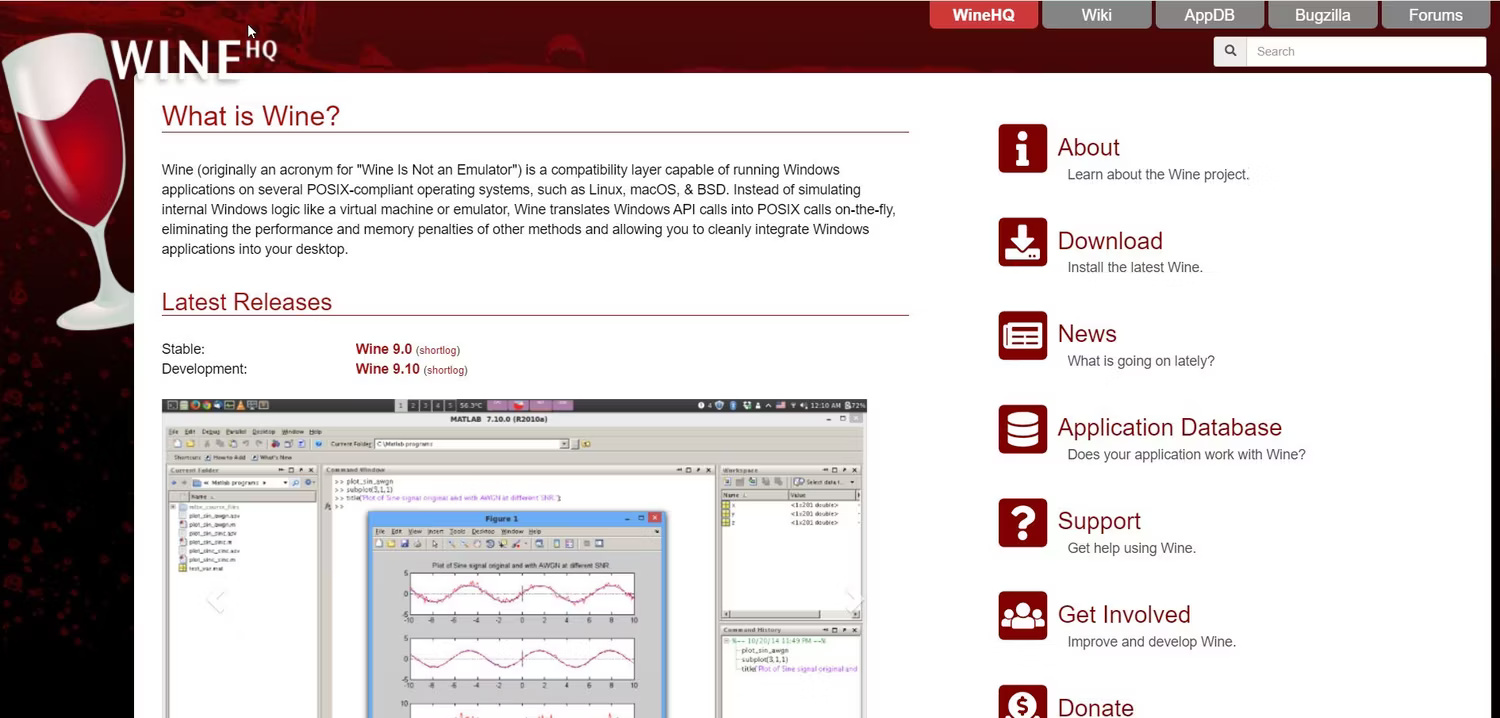1500x718 pixels.
Task: Click the 'Latest Releases' heading
Action: (247, 302)
